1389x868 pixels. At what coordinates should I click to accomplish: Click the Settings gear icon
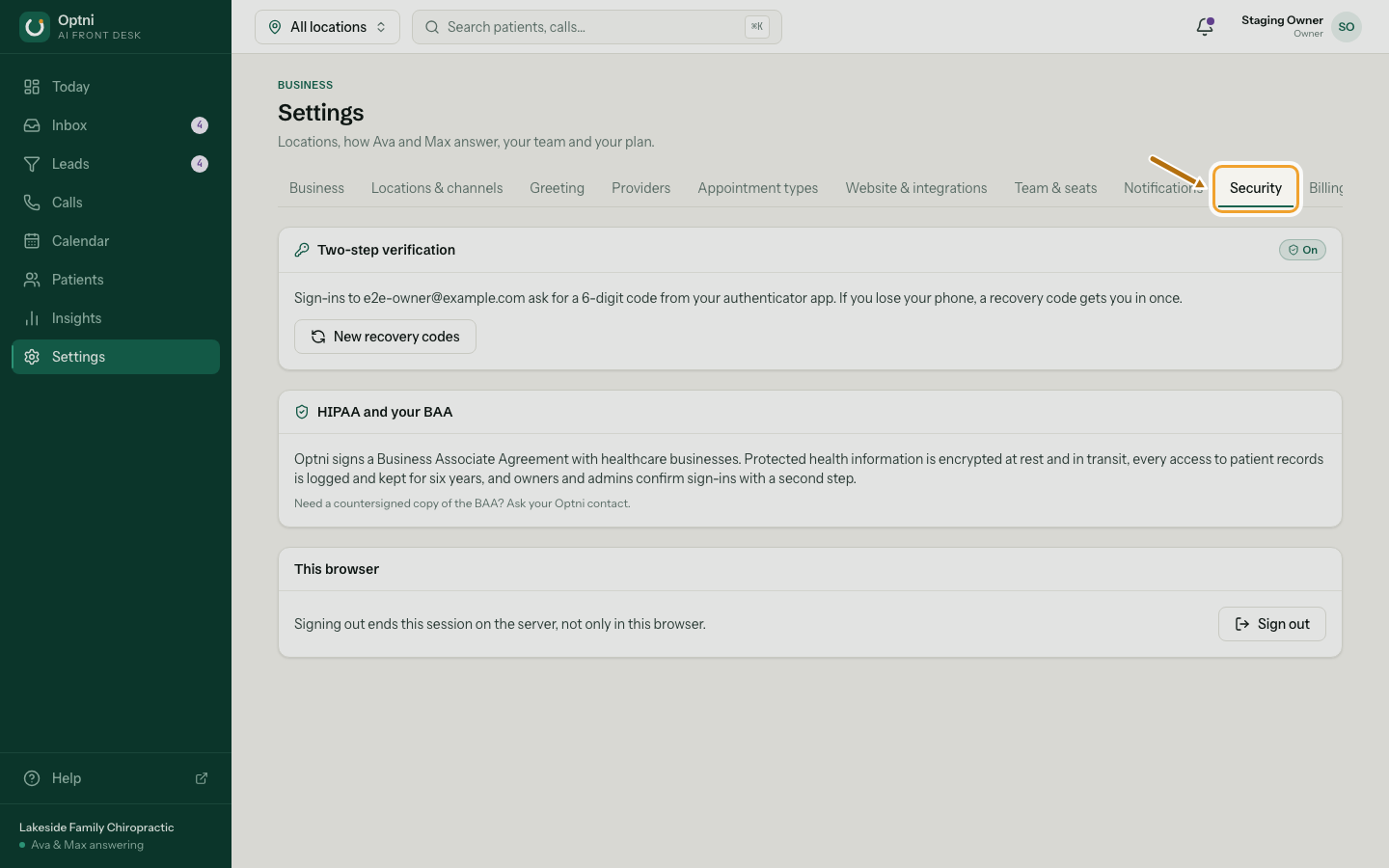(32, 357)
